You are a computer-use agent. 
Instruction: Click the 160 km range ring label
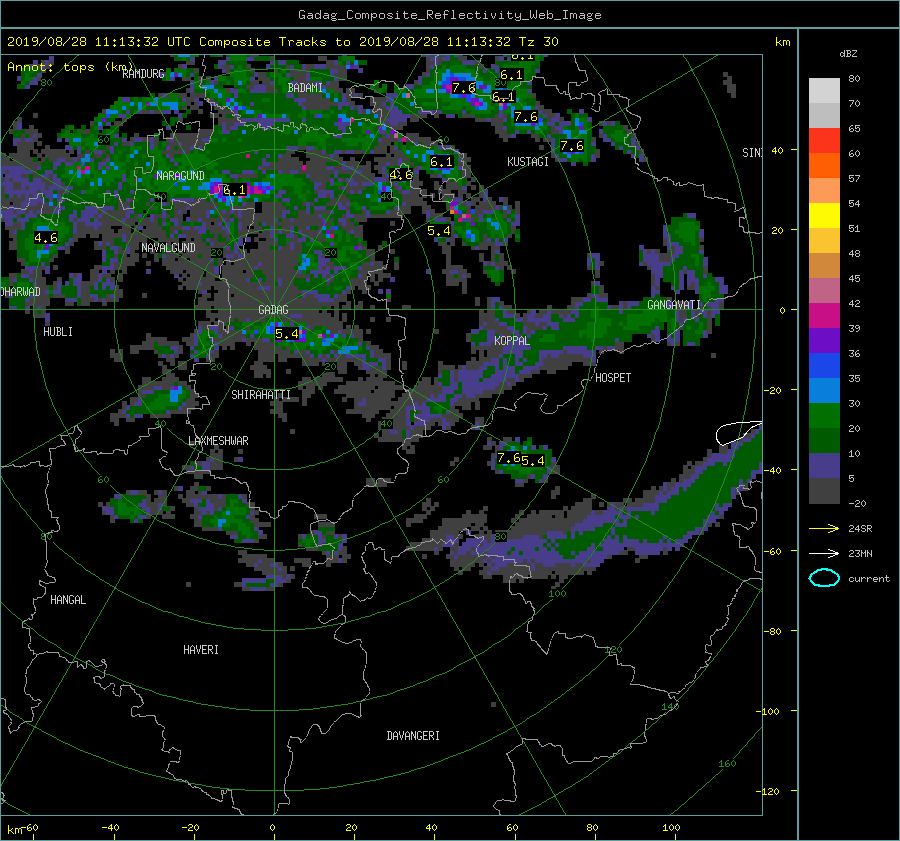727,764
